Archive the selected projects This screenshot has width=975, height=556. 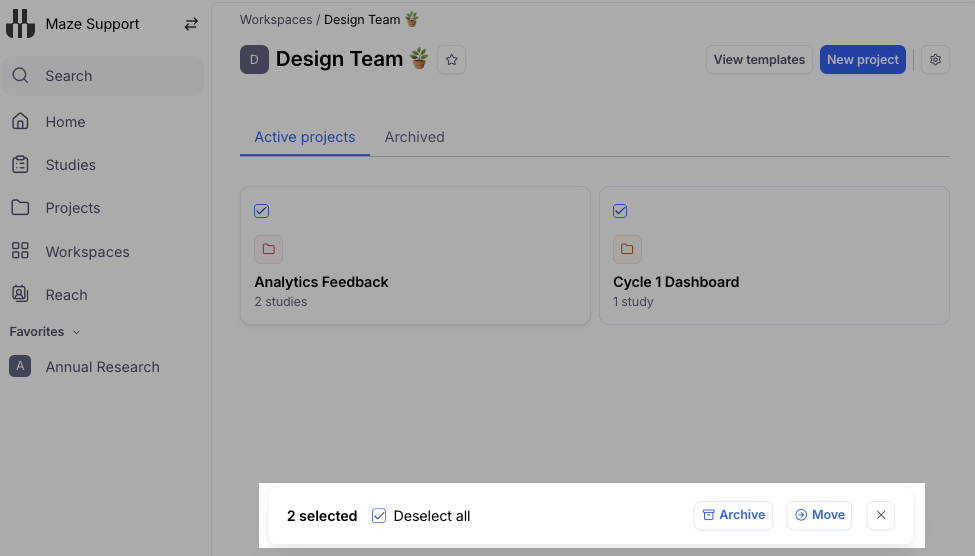[x=733, y=516]
